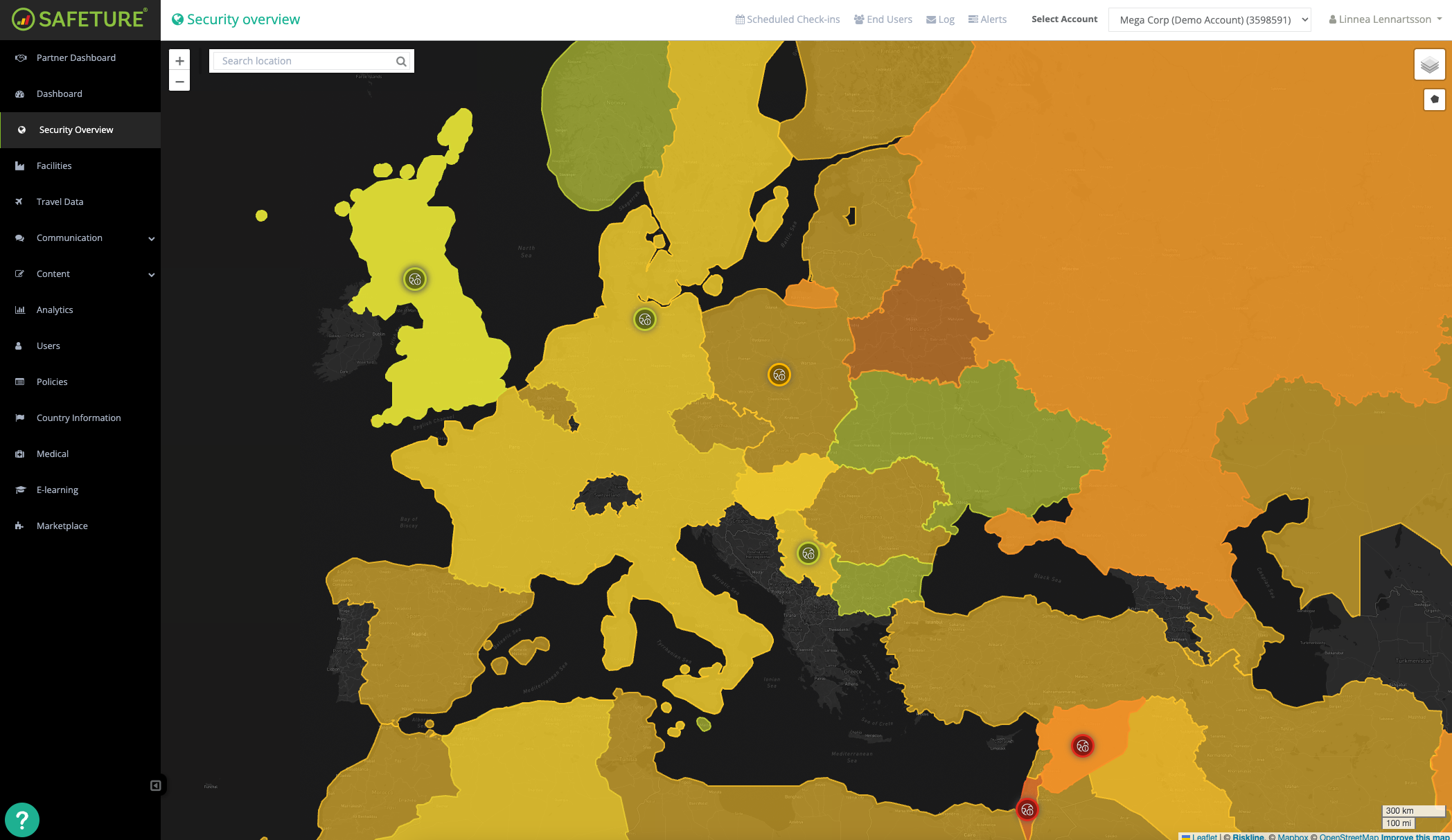The image size is (1452, 840).
Task: Open Country Information in sidebar
Action: [78, 418]
